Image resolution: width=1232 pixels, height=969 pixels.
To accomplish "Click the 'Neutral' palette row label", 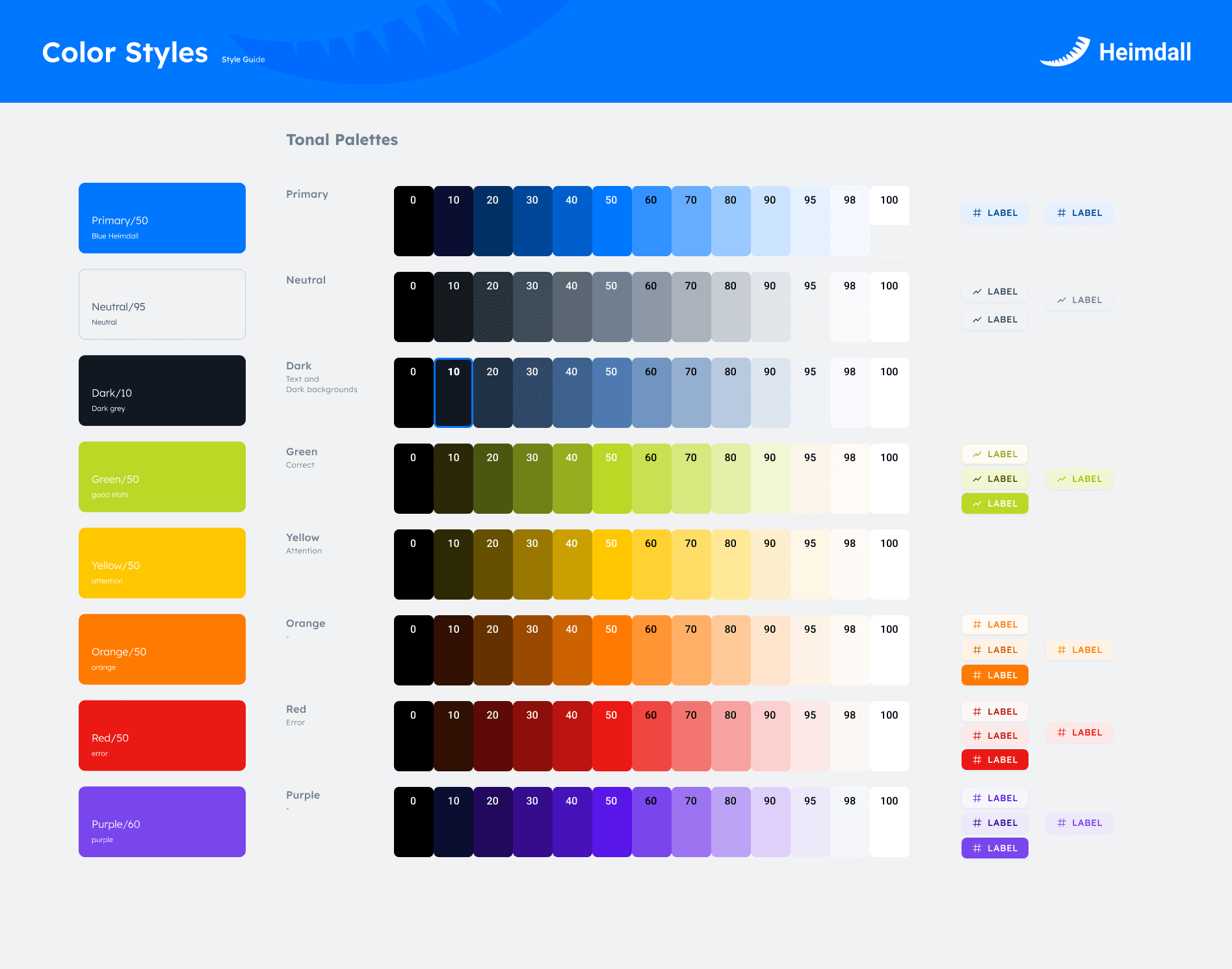I will pos(306,280).
